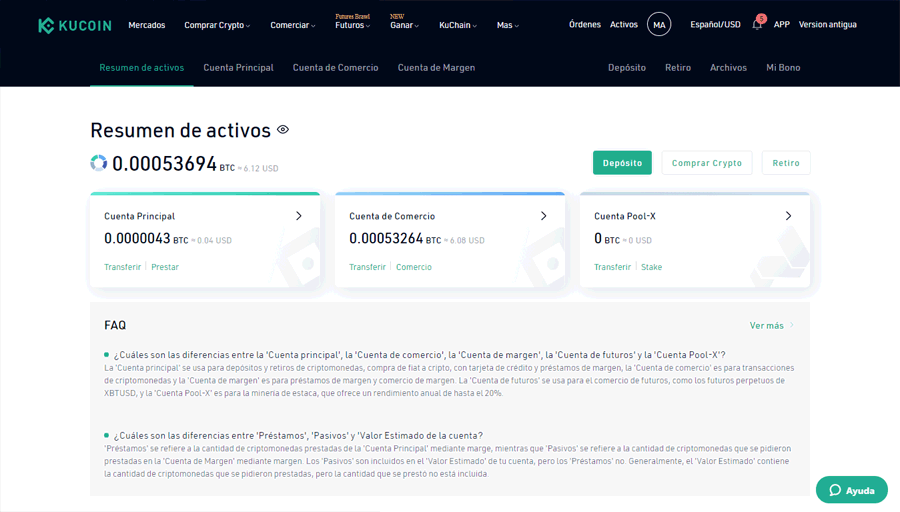900x512 pixels.
Task: Click the Retiro outlined button
Action: point(786,163)
